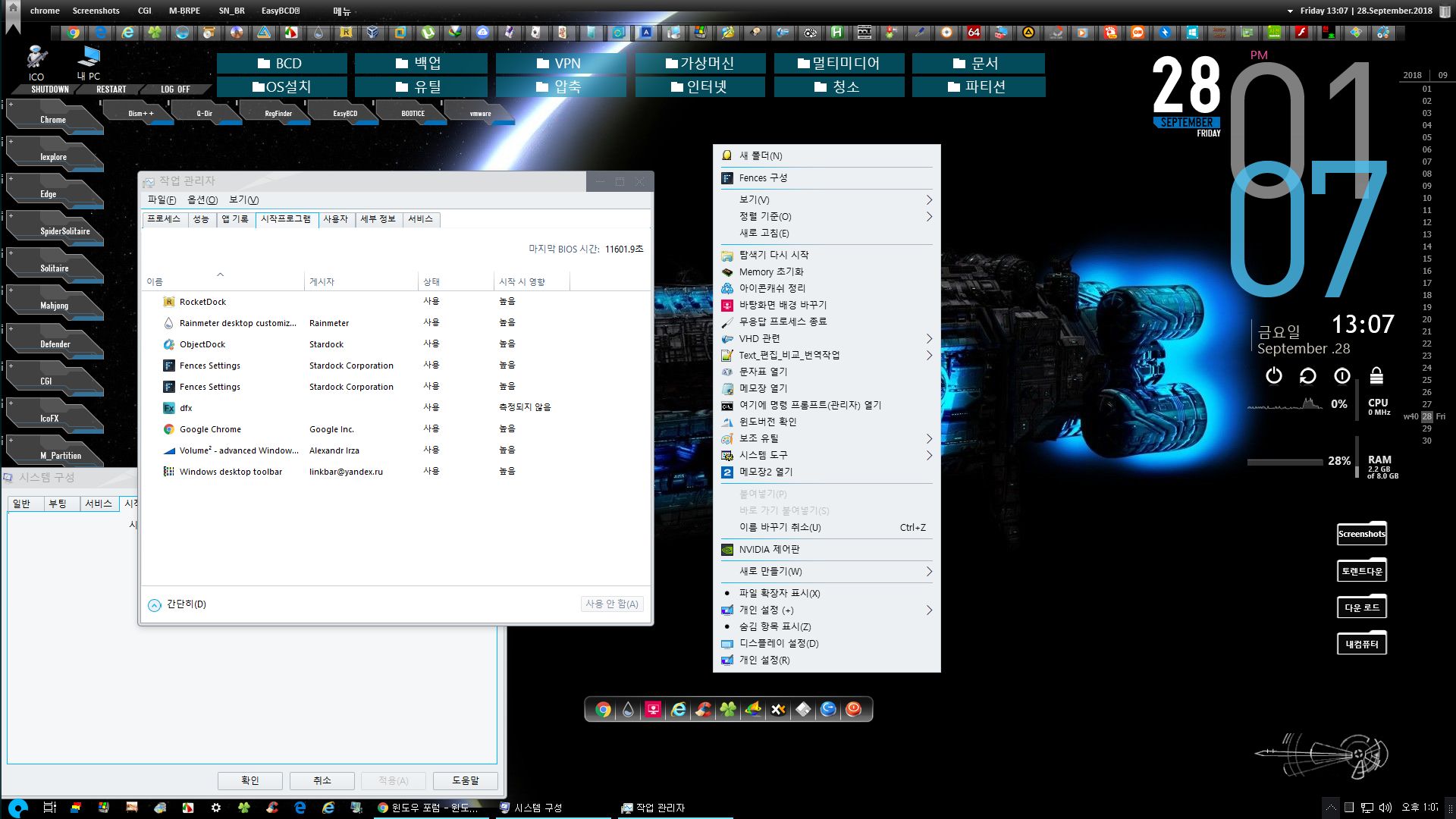Viewport: 1456px width, 819px height.
Task: Switch to the 성능 tab in Task Manager
Action: pyautogui.click(x=200, y=219)
